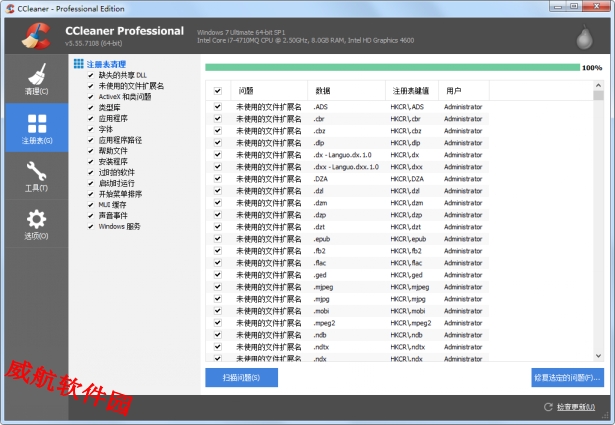The height and width of the screenshot is (425, 615).
Task: Uncheck the .flac result row
Action: click(218, 263)
